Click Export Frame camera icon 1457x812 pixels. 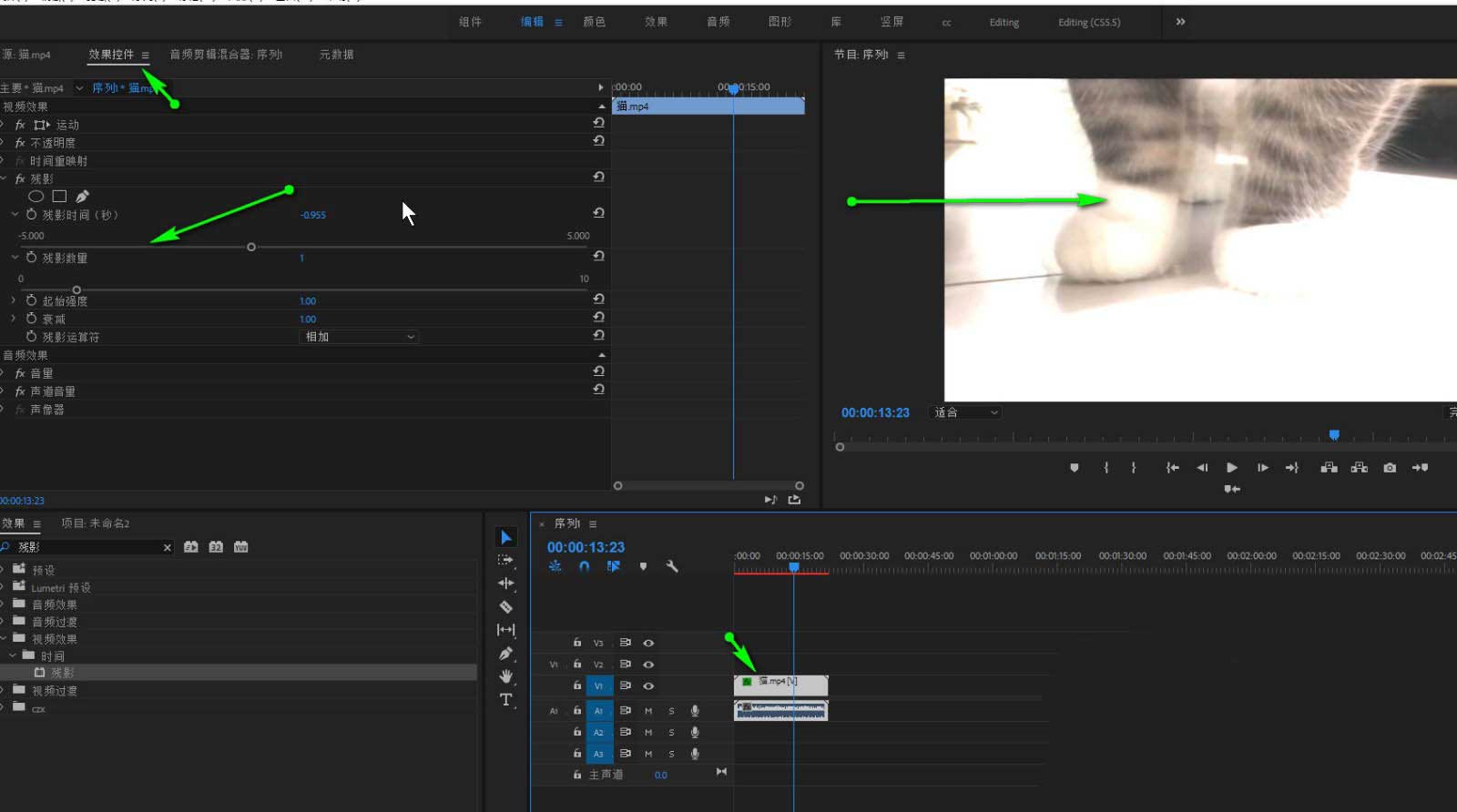[1390, 468]
